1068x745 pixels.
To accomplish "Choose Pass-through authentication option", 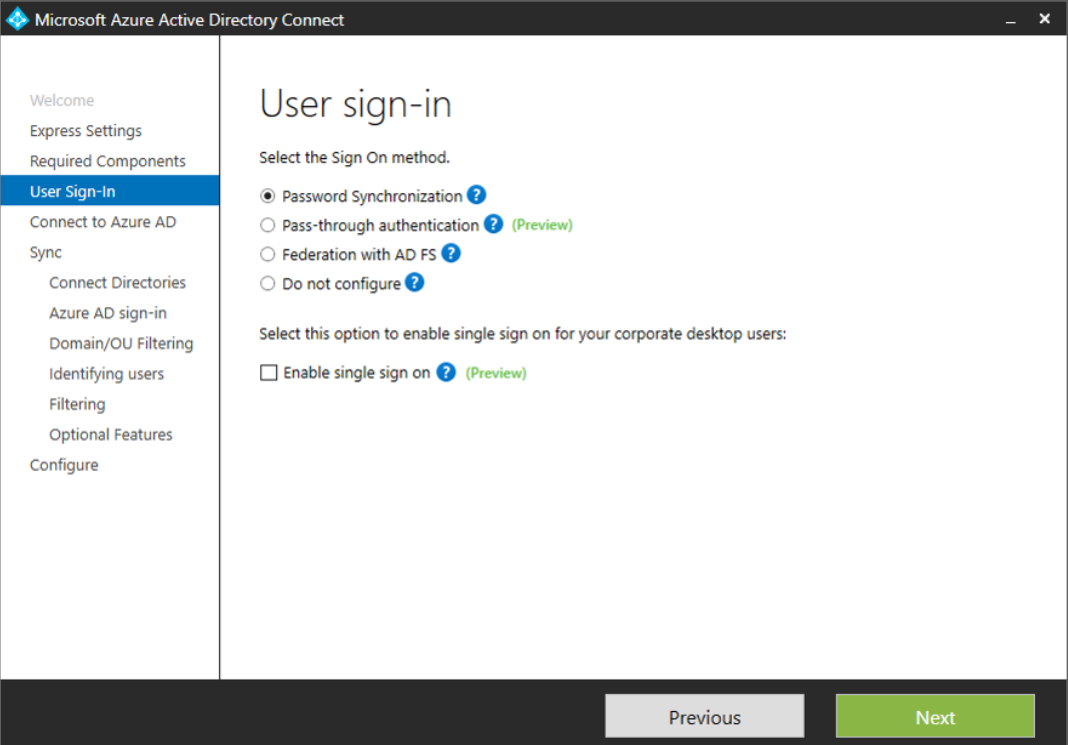I will (268, 225).
